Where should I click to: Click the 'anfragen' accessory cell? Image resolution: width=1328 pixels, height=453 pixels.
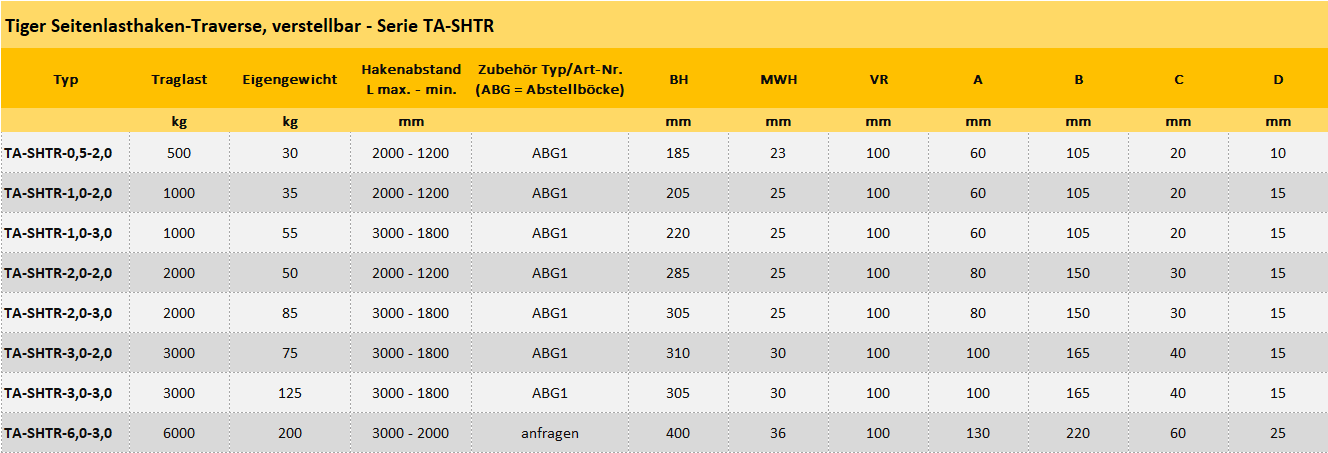pos(550,433)
